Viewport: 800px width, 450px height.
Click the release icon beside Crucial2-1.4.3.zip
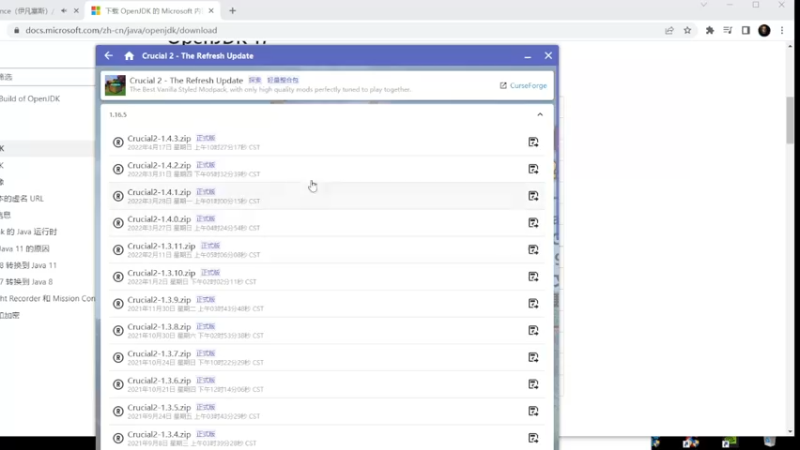[118, 142]
